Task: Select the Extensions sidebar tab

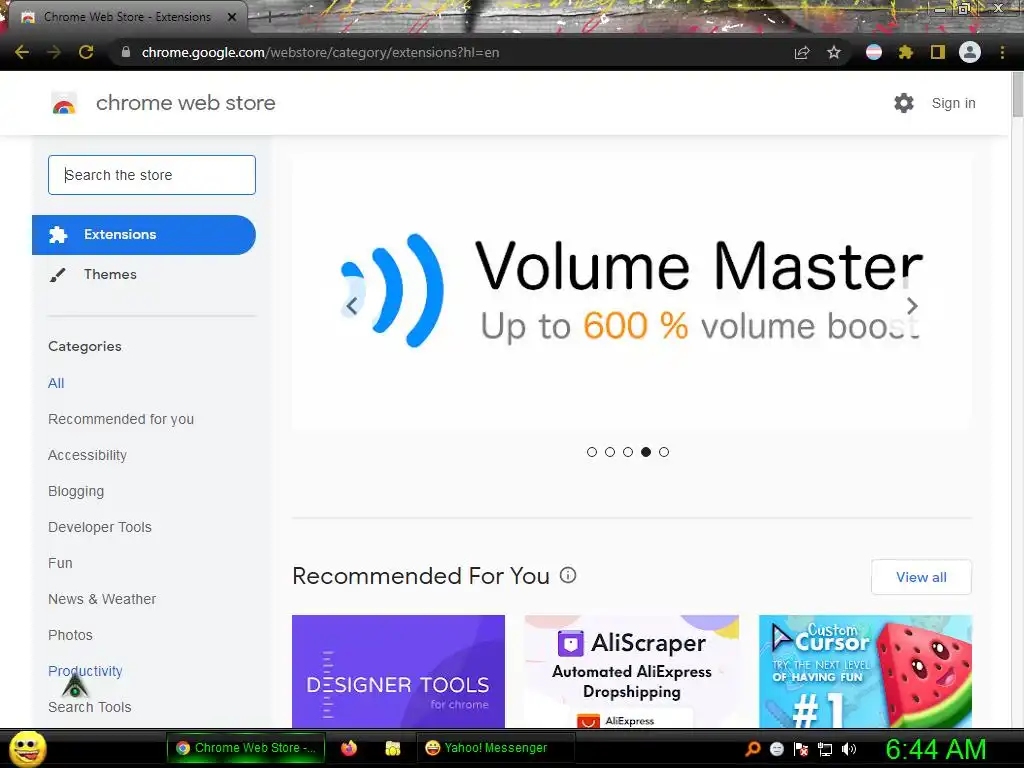Action: click(144, 234)
